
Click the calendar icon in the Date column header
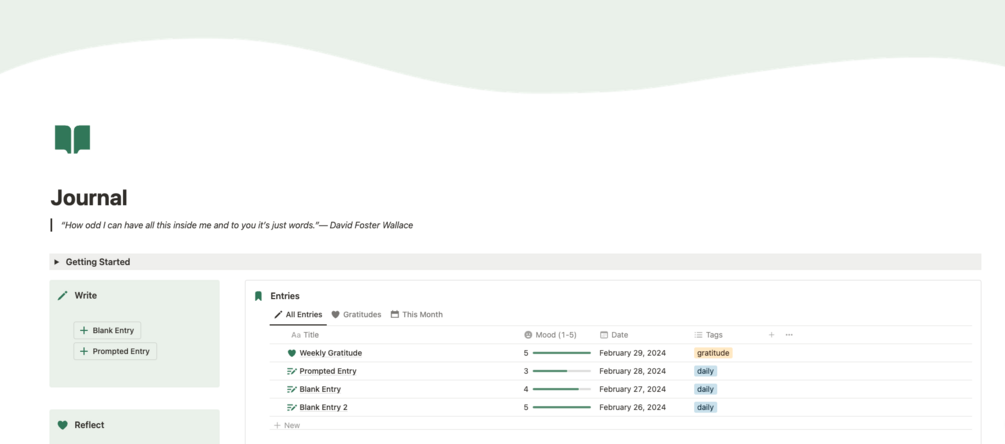click(x=604, y=334)
